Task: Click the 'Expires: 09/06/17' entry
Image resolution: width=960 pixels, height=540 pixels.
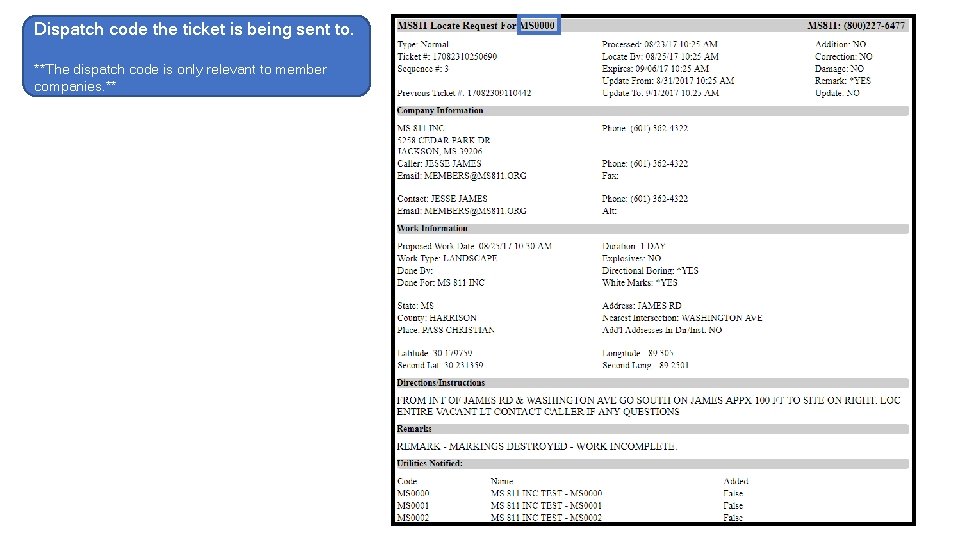Action: [x=655, y=69]
